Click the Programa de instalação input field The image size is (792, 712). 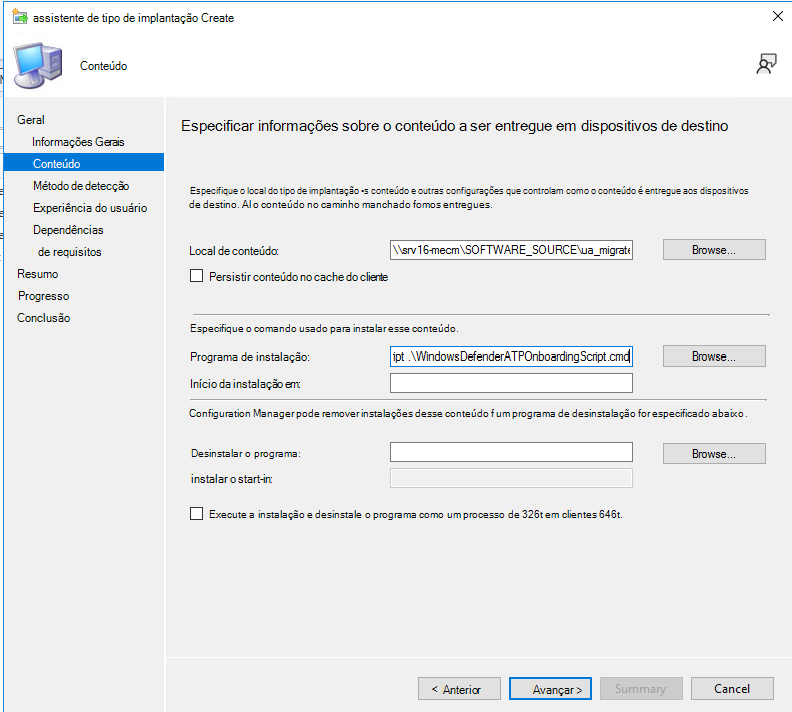[511, 357]
